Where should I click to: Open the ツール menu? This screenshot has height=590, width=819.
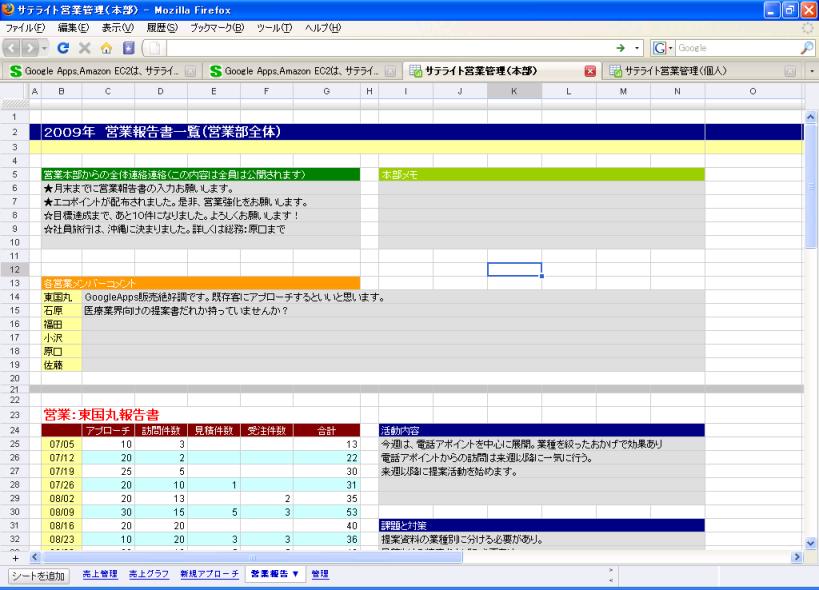click(x=274, y=27)
